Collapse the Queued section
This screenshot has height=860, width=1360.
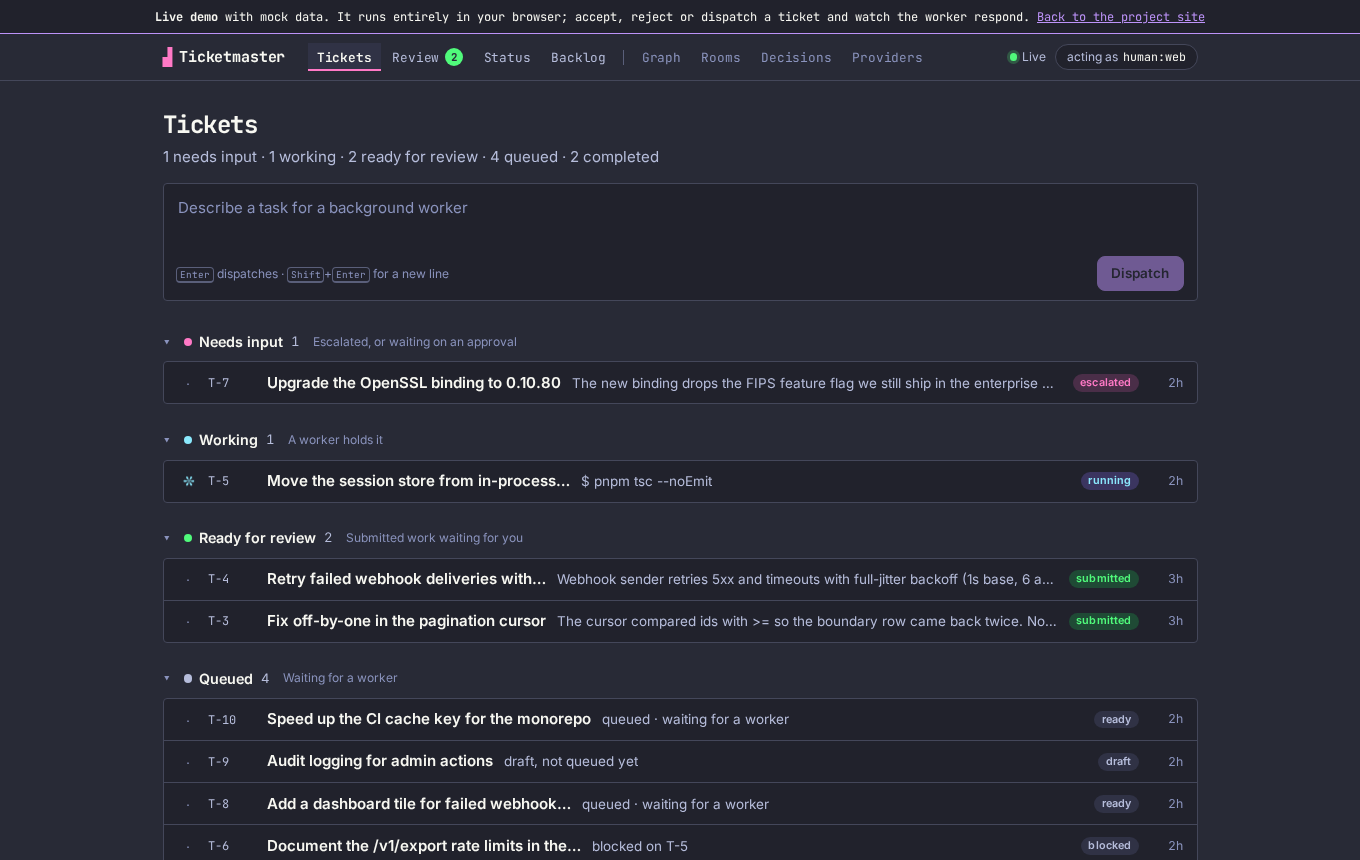point(167,678)
